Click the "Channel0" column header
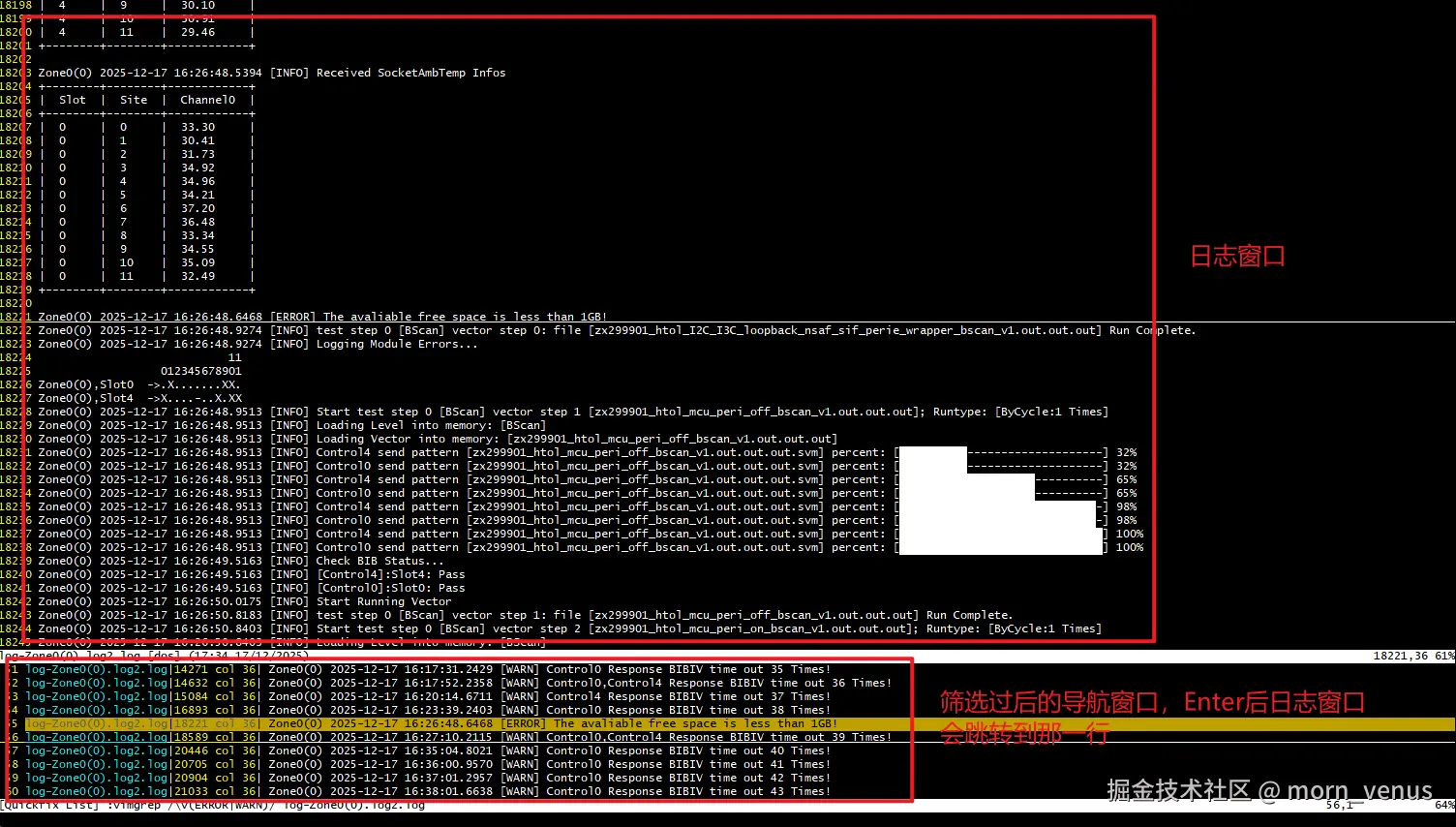1456x827 pixels. [x=208, y=100]
